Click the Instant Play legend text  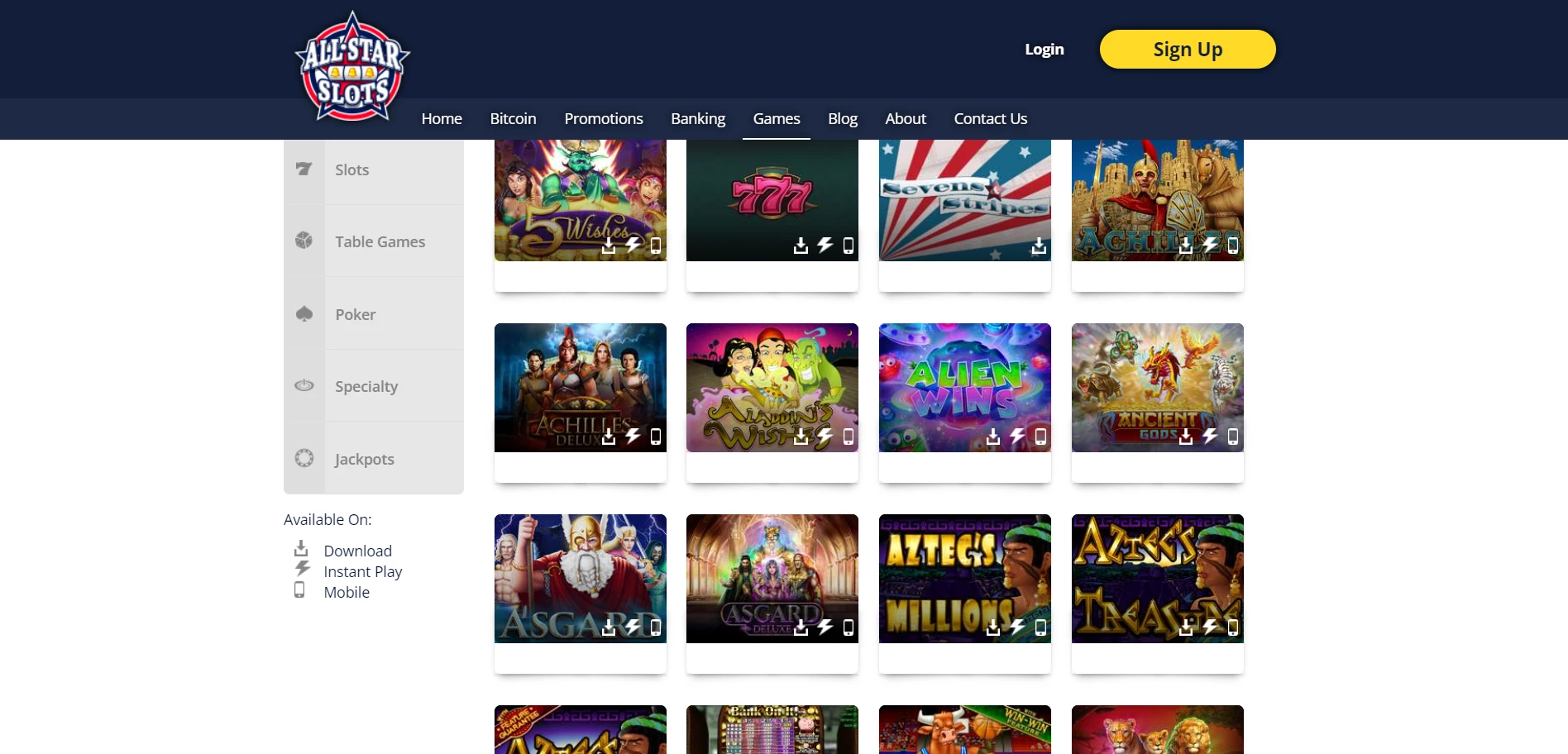tap(363, 572)
